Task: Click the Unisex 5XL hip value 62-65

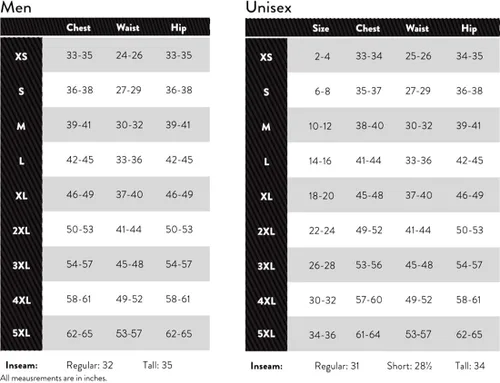Action: coord(469,334)
